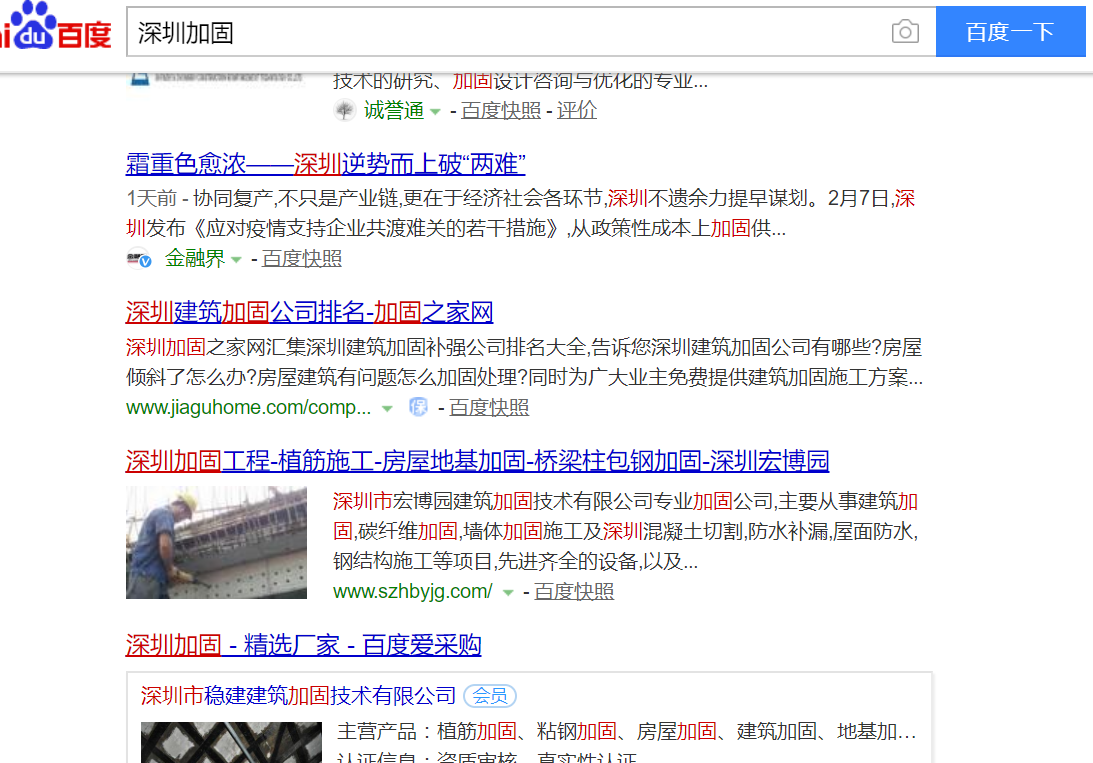
Task: Click the construction worker thumbnail image
Action: 216,542
